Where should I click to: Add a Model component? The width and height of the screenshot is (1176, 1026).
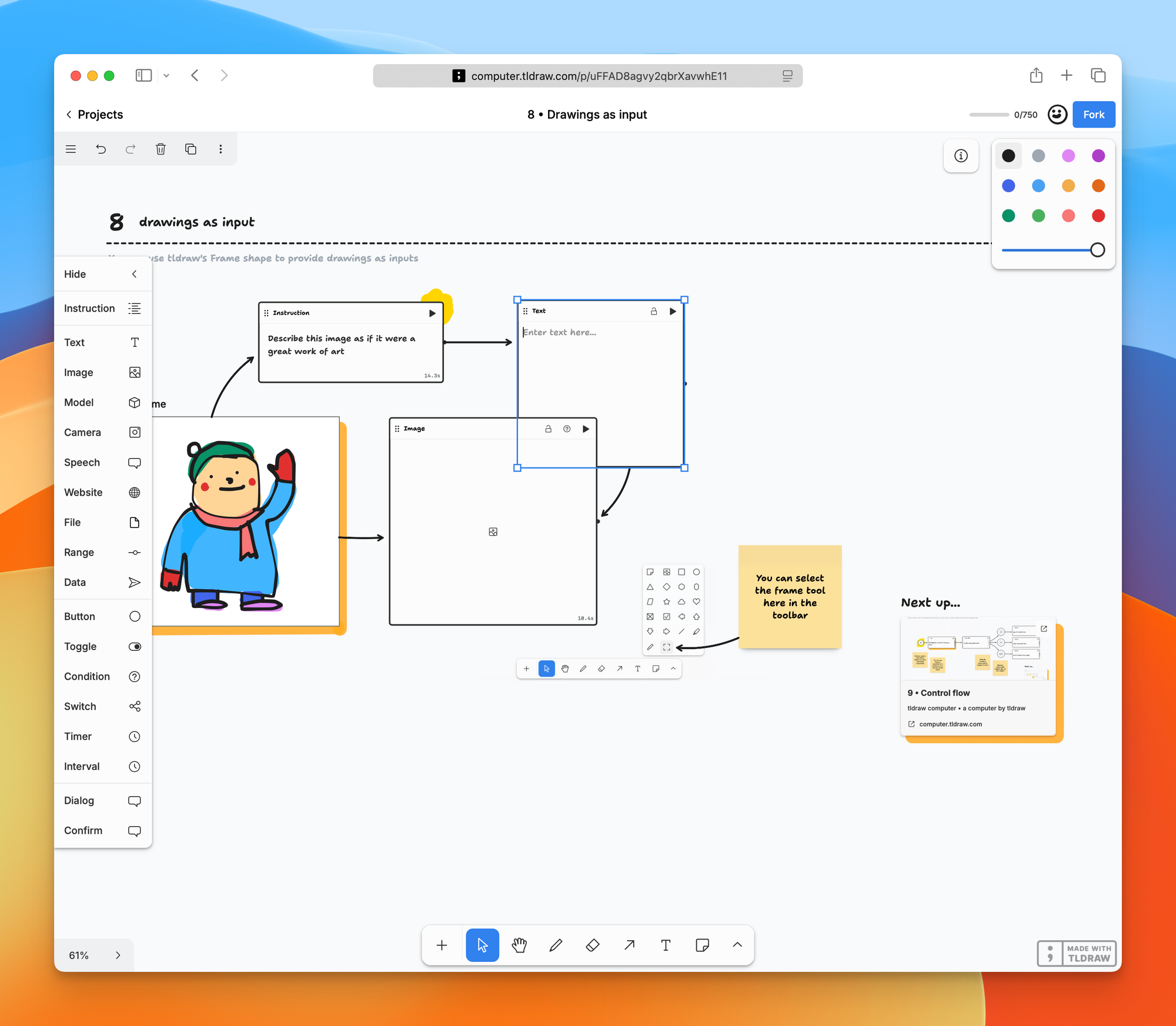pos(103,402)
